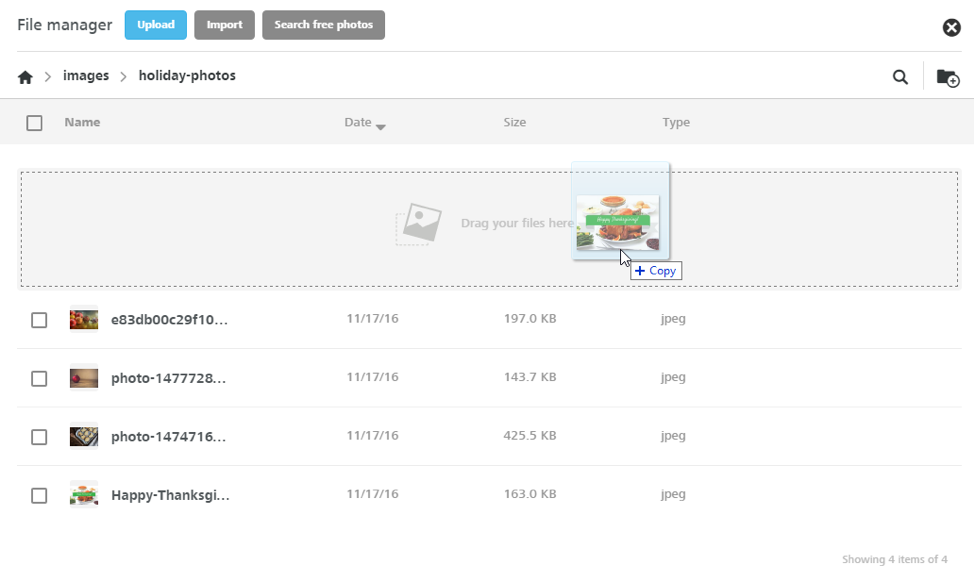Image resolution: width=974 pixels, height=581 pixels.
Task: Open the photo-1474716 thumbnail
Action: click(84, 436)
